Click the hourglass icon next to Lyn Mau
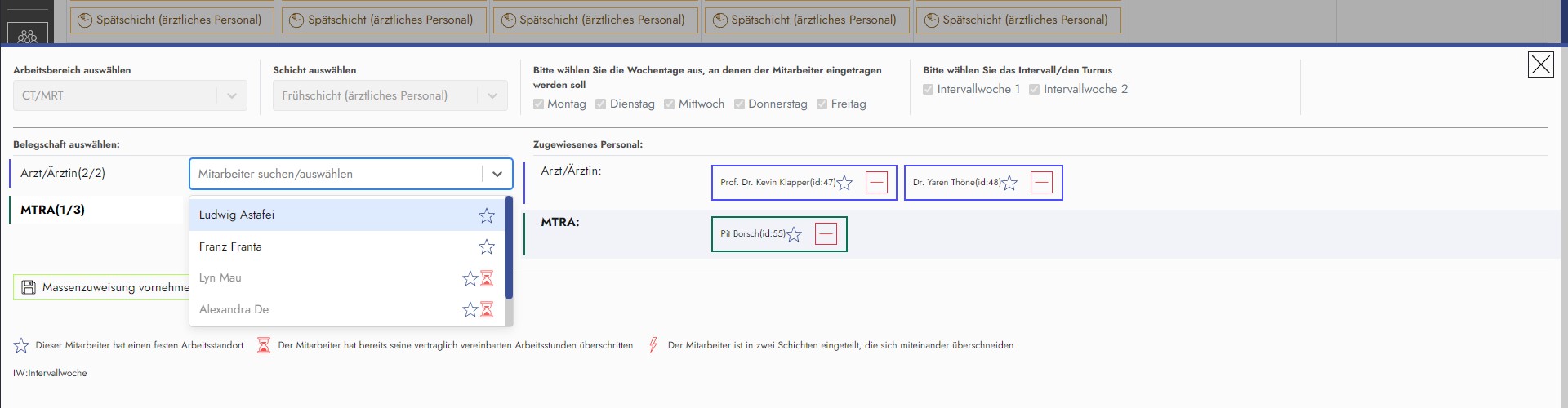1568x408 pixels. point(487,278)
